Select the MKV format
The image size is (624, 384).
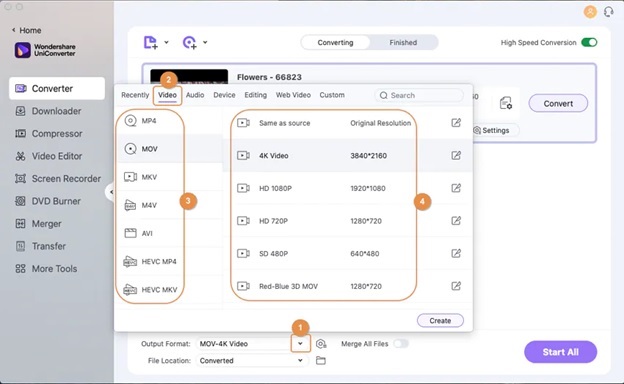click(x=150, y=177)
